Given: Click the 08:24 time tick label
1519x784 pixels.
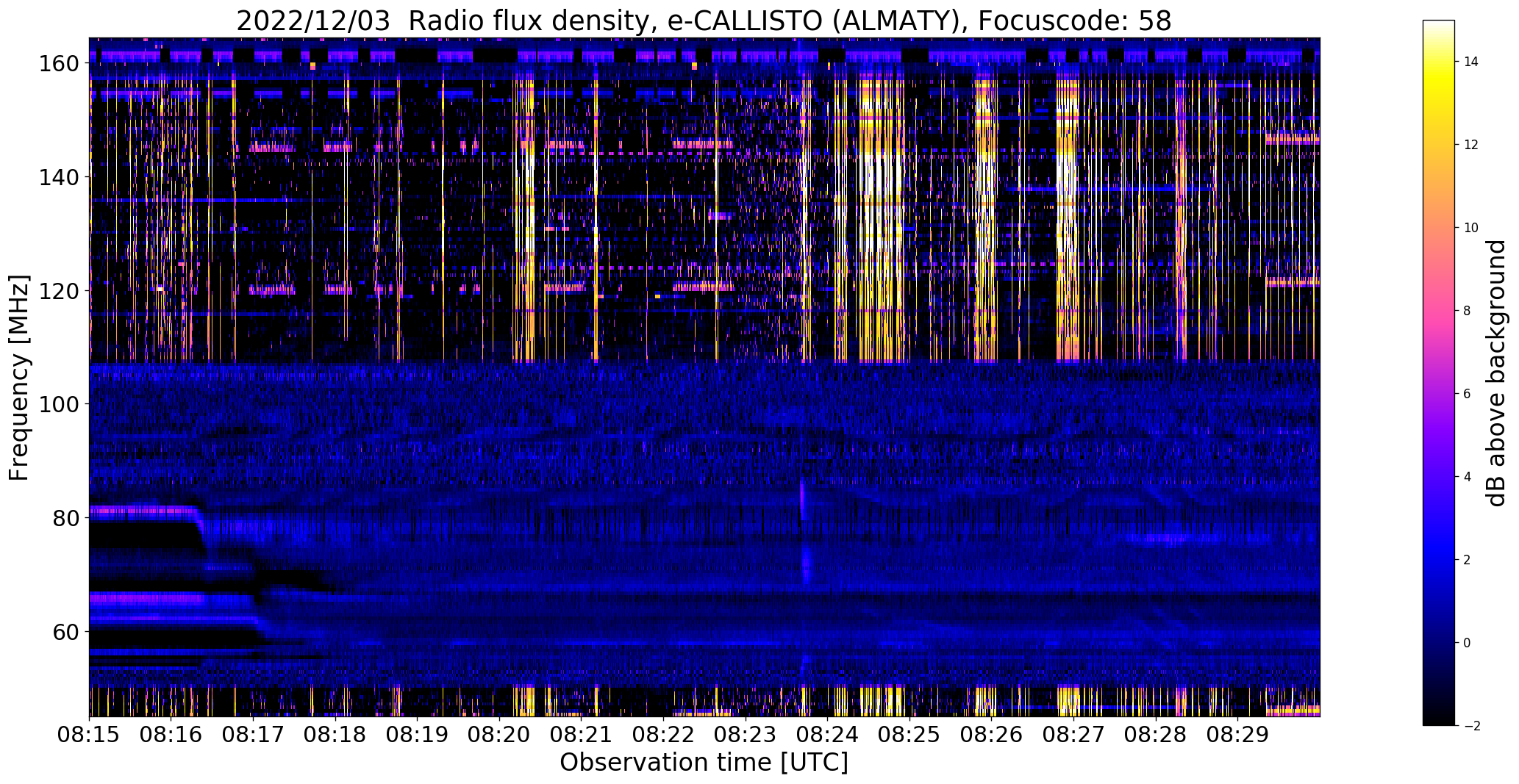Looking at the screenshot, I should [x=827, y=734].
